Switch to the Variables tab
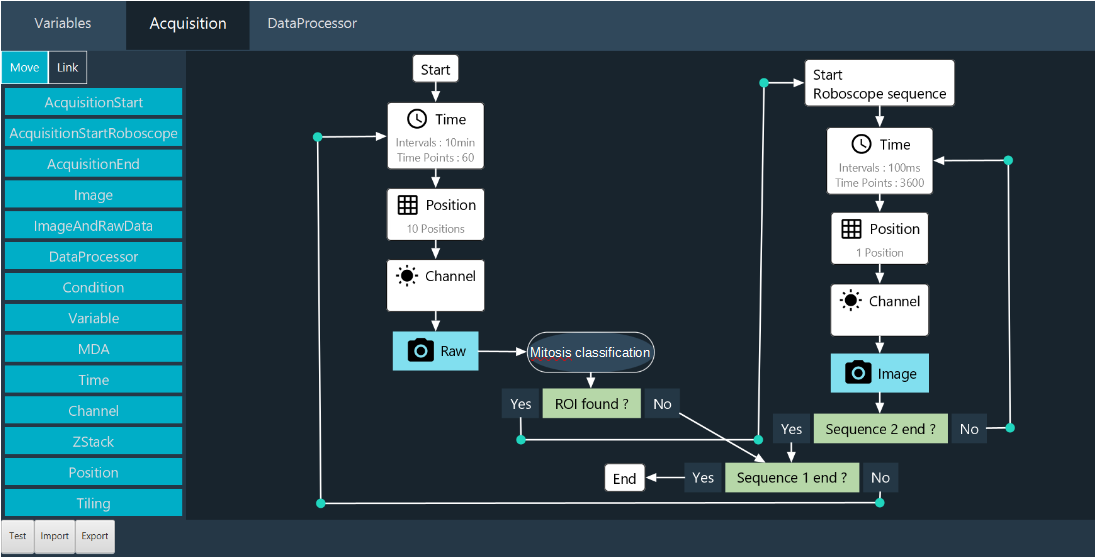The height and width of the screenshot is (557, 1095). coord(63,24)
